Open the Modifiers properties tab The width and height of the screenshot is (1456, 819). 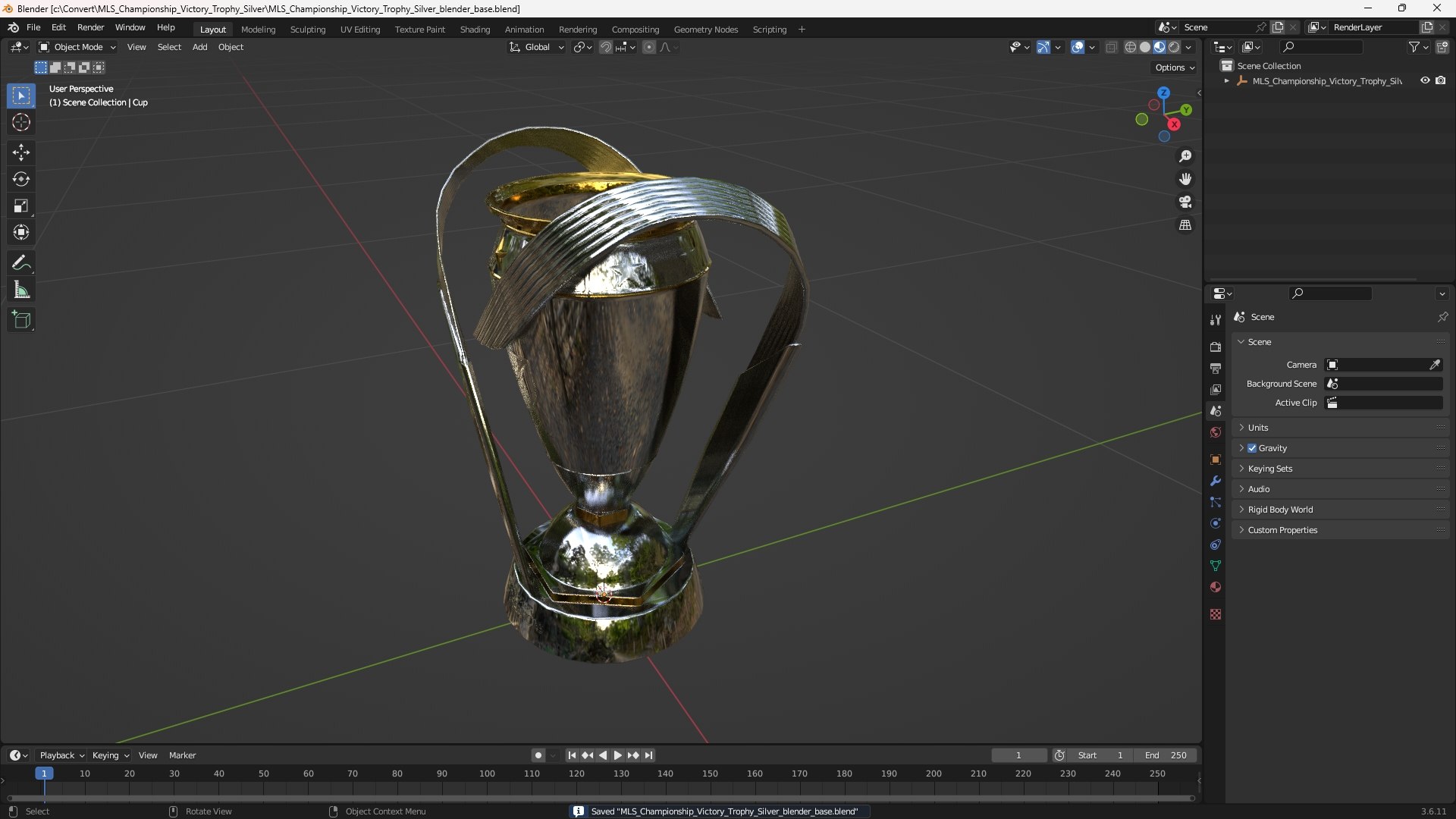1216,481
